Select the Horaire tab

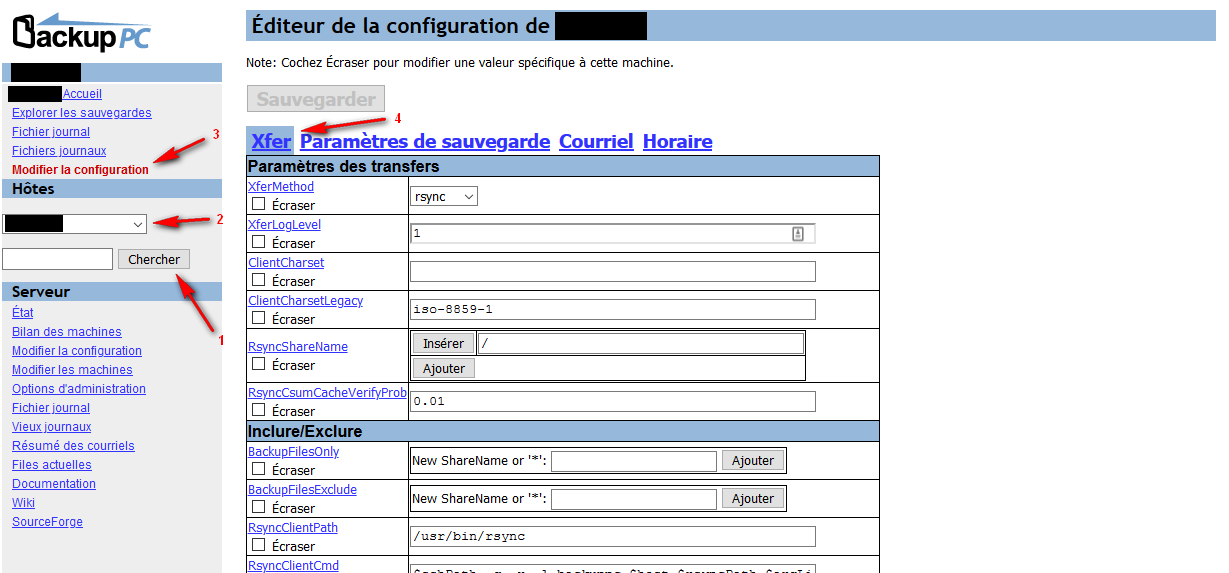point(677,141)
